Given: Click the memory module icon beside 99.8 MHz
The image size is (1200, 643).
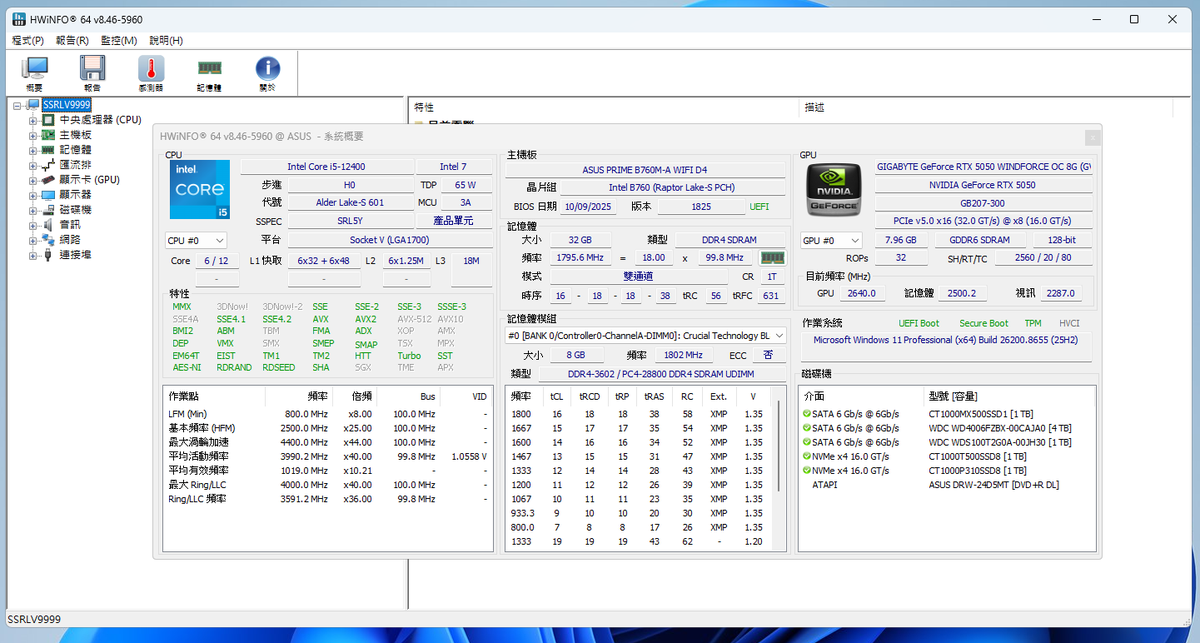Looking at the screenshot, I should 771,258.
